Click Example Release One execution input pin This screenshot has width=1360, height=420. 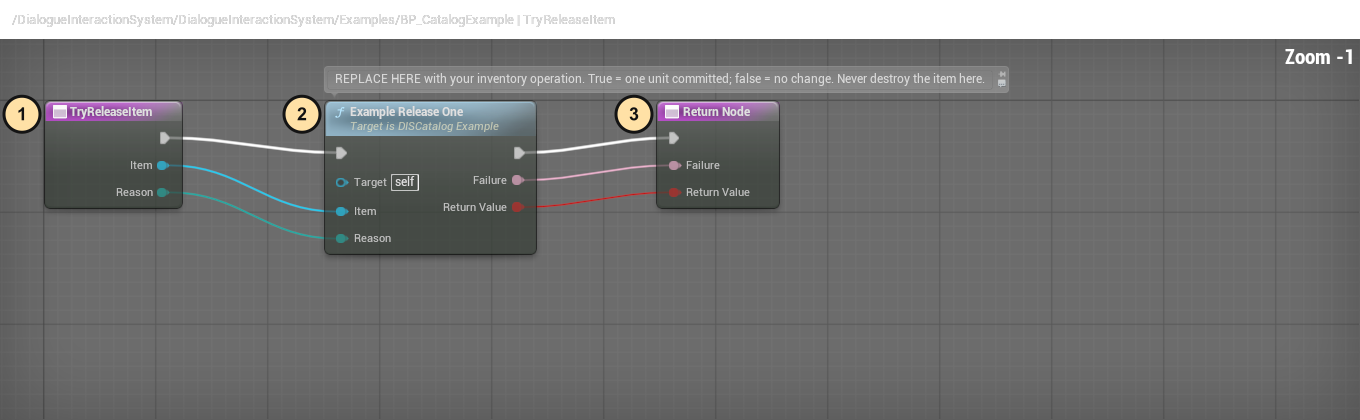click(341, 153)
